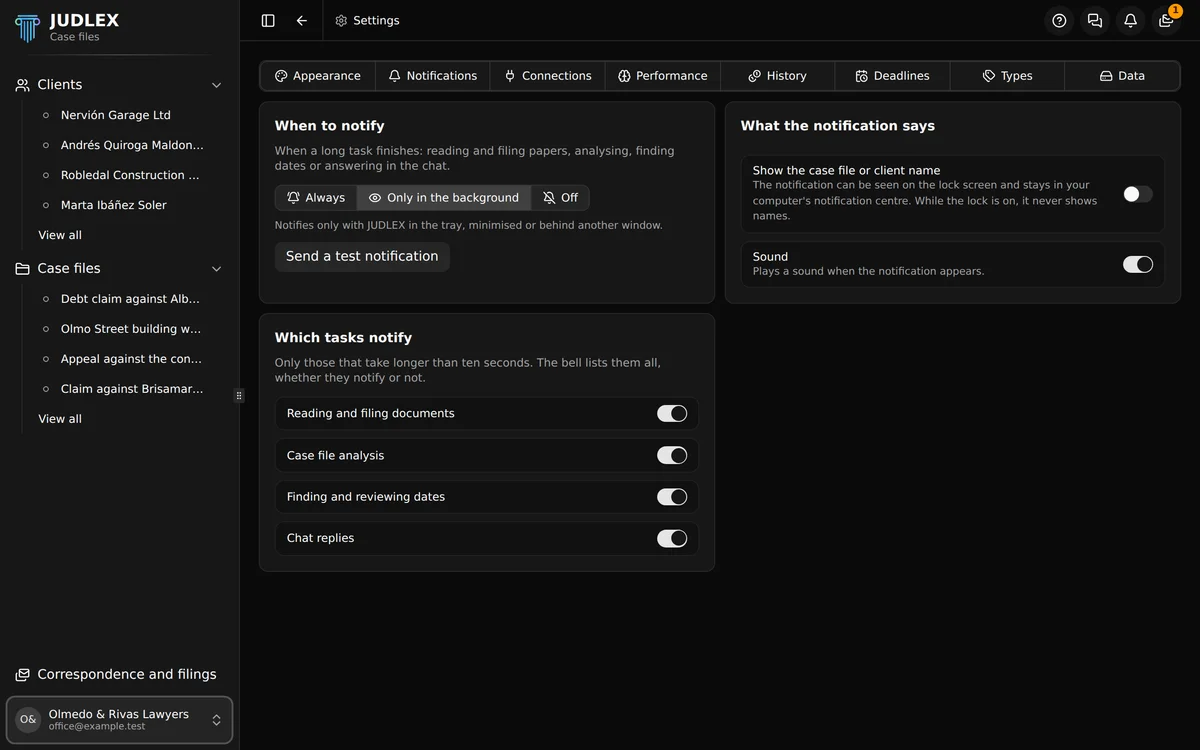The image size is (1200, 750).
Task: Click the Case files folder icon
Action: (22, 269)
